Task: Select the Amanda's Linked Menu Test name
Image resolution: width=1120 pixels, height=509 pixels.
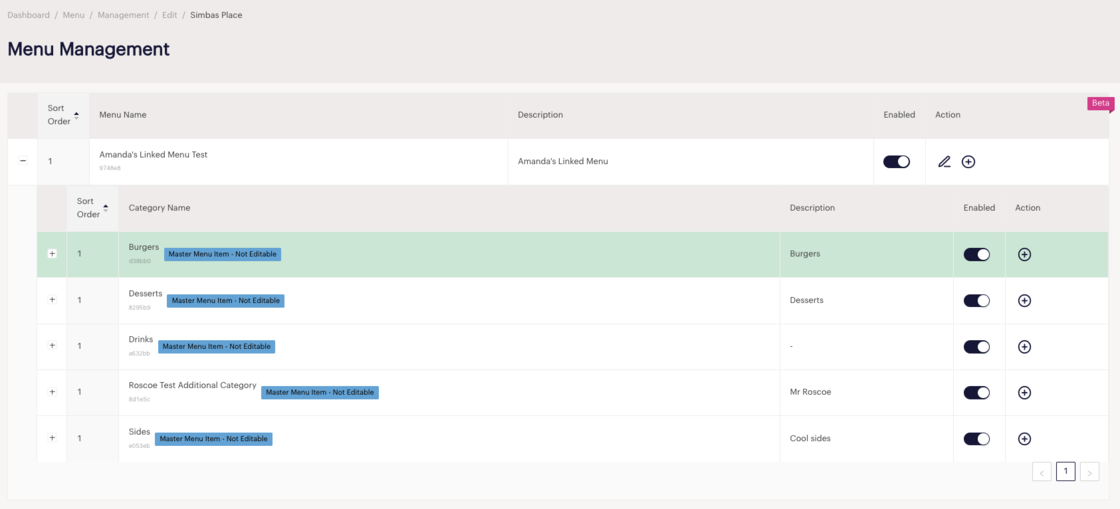Action: (x=154, y=154)
